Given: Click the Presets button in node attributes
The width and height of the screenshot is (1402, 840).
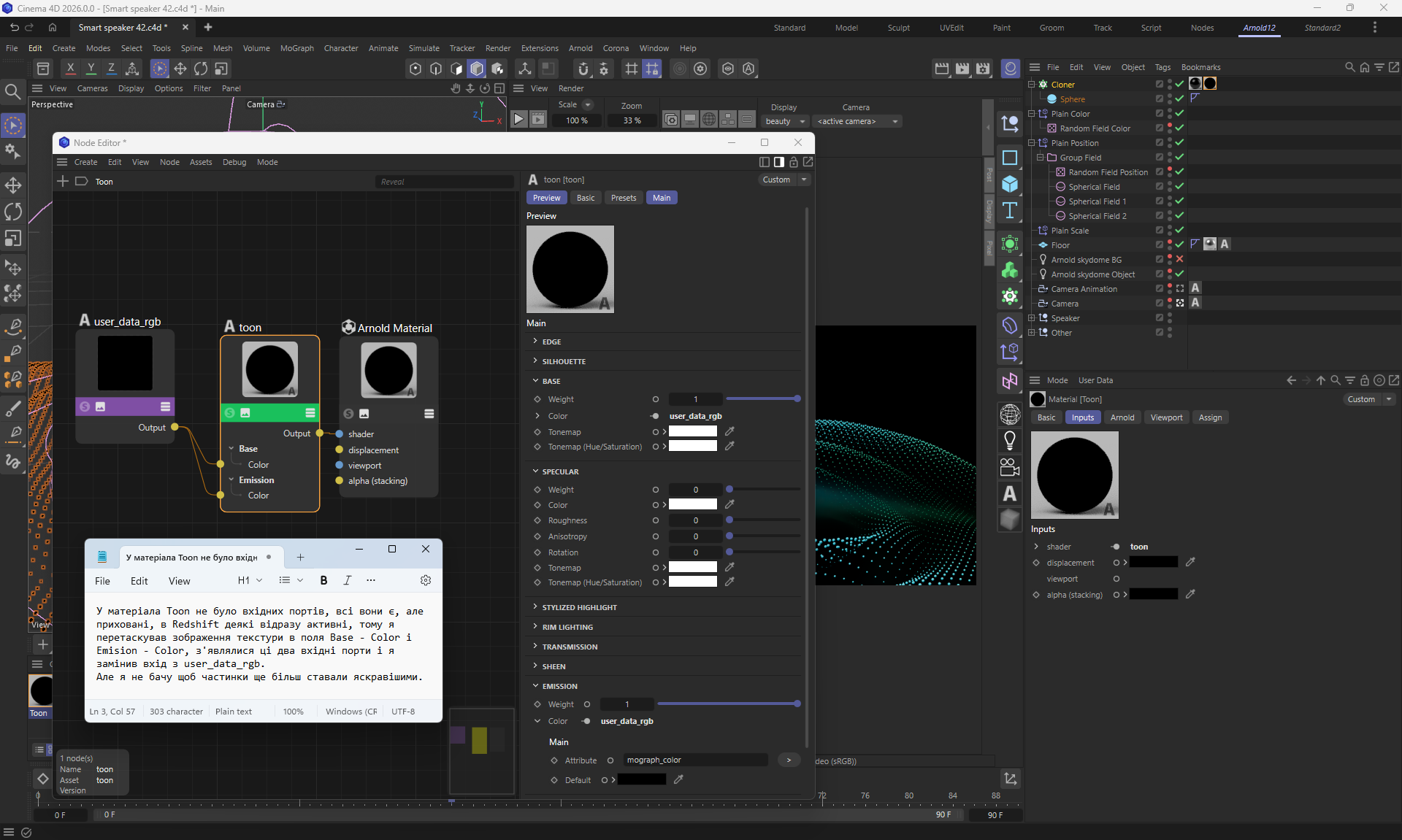Looking at the screenshot, I should pos(623,198).
